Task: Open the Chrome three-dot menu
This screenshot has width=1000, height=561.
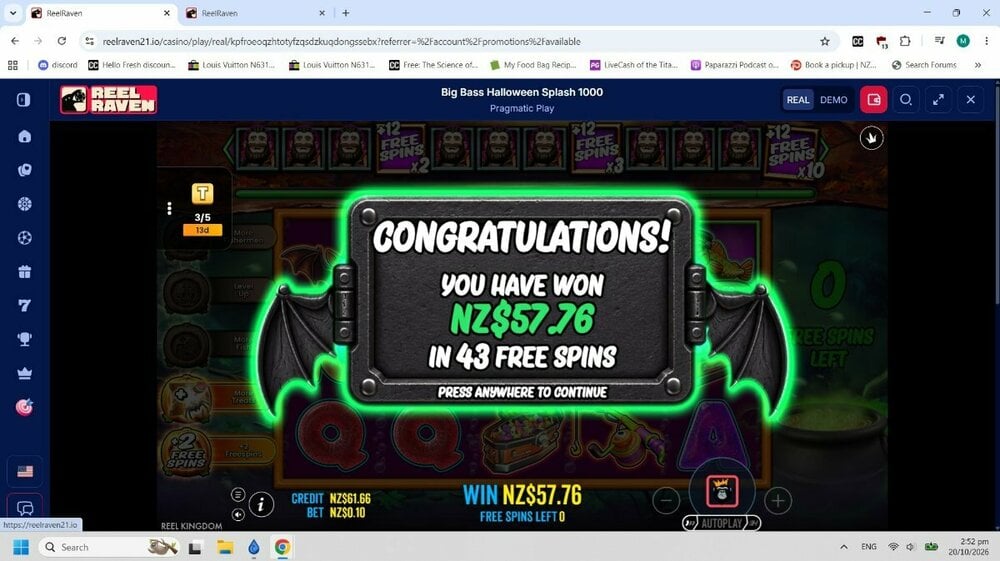Action: [987, 41]
